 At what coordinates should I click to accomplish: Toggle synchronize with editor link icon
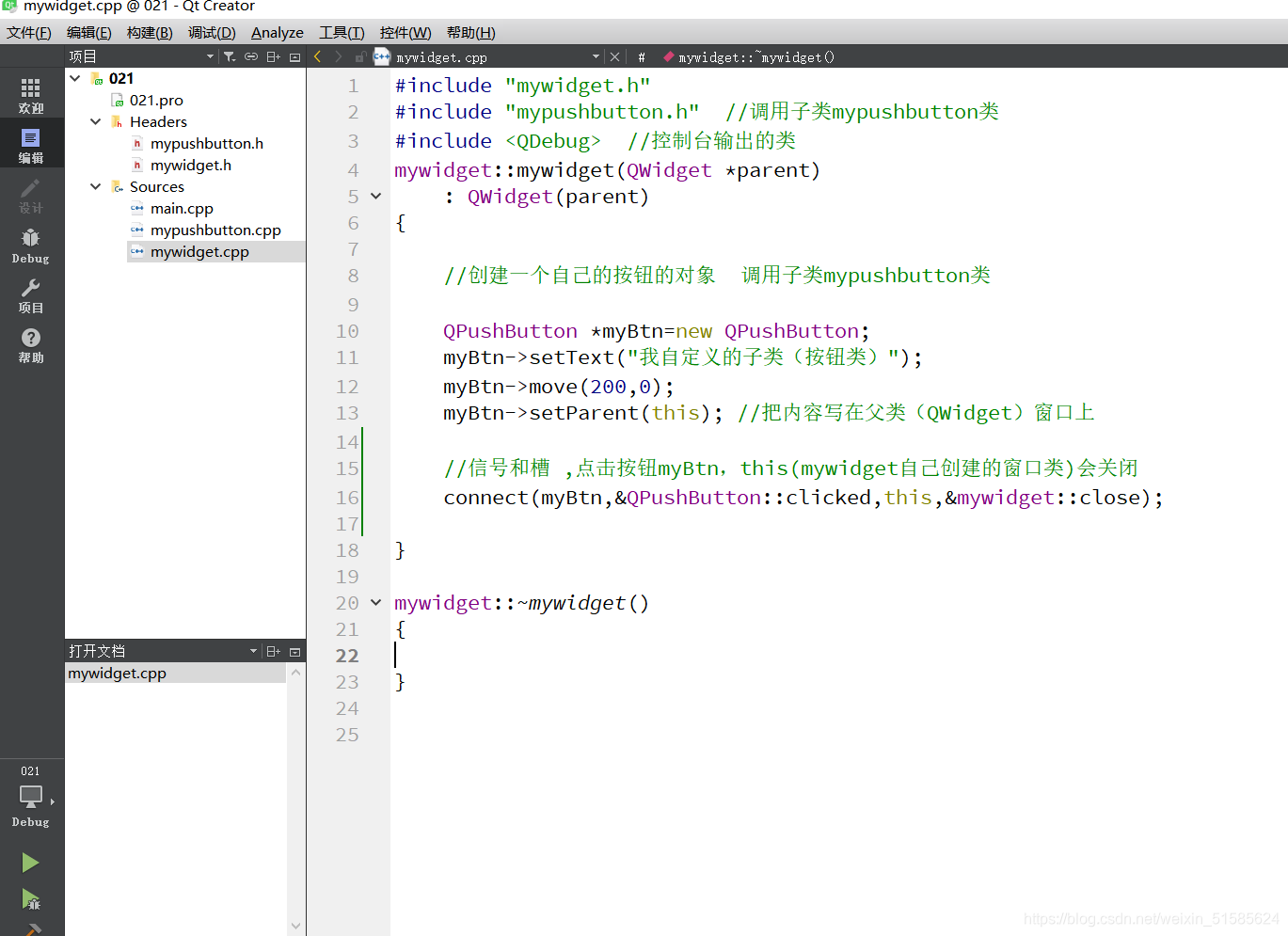click(251, 57)
